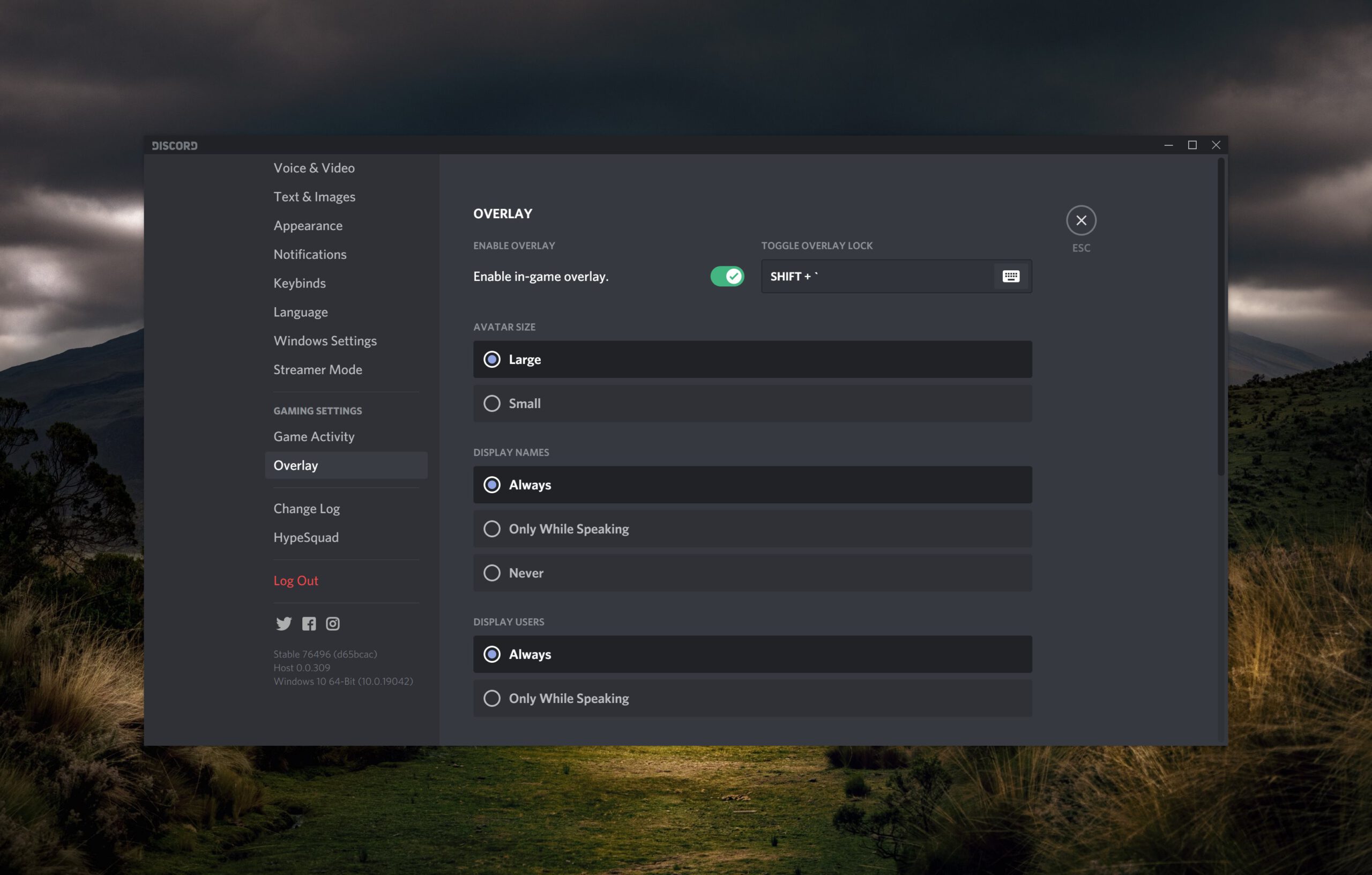Screen dimensions: 1372x875
Task: Click the Windows 10 64-Bit info text
Action: (343, 681)
